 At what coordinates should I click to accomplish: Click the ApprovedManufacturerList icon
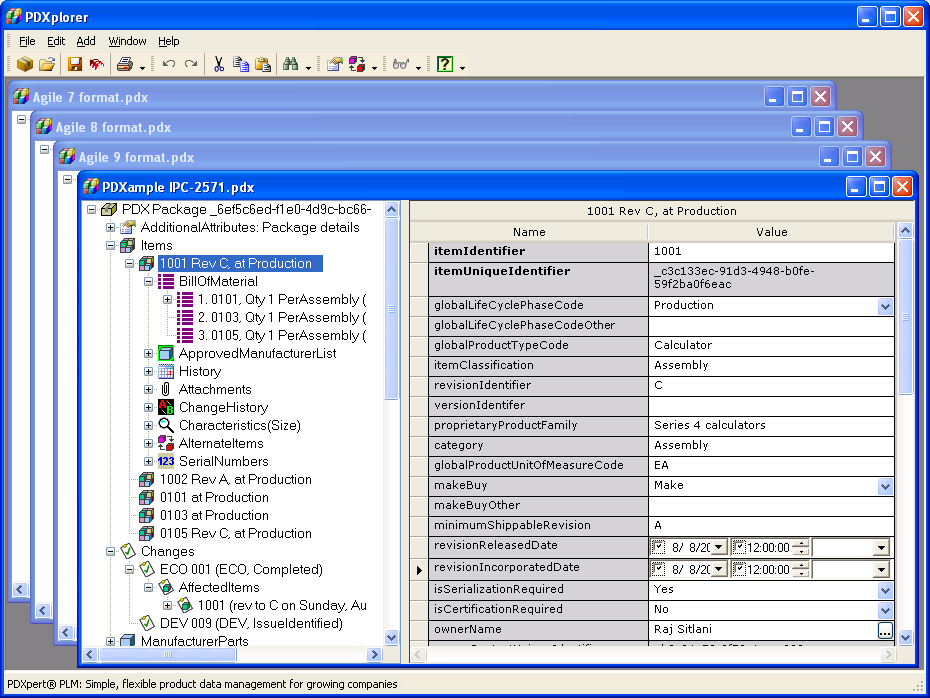pyautogui.click(x=166, y=353)
